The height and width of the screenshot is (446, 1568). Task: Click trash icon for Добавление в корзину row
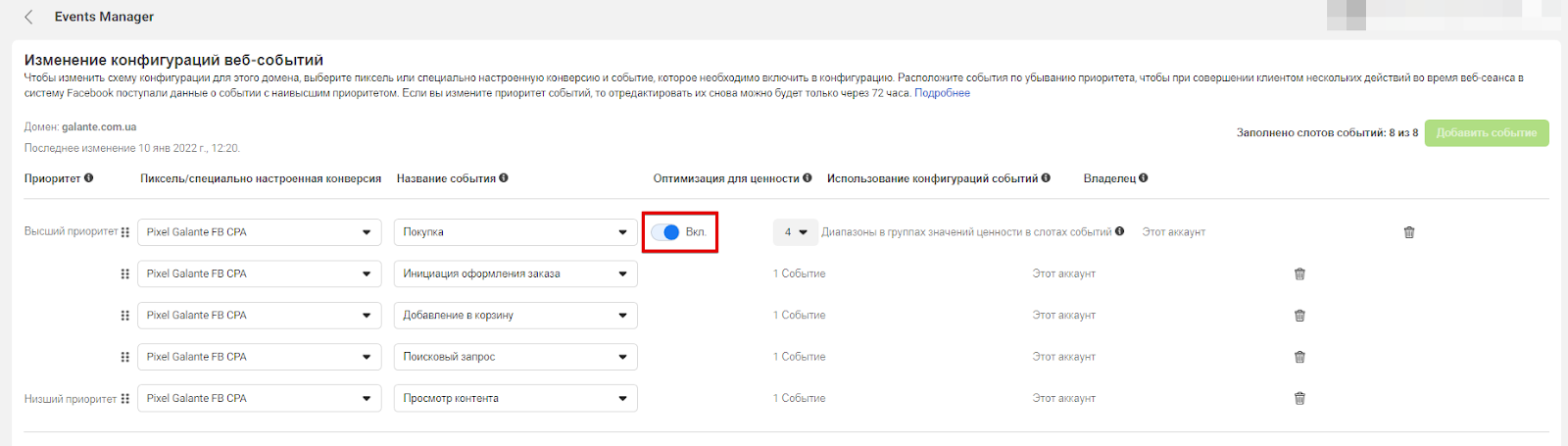pos(1299,316)
